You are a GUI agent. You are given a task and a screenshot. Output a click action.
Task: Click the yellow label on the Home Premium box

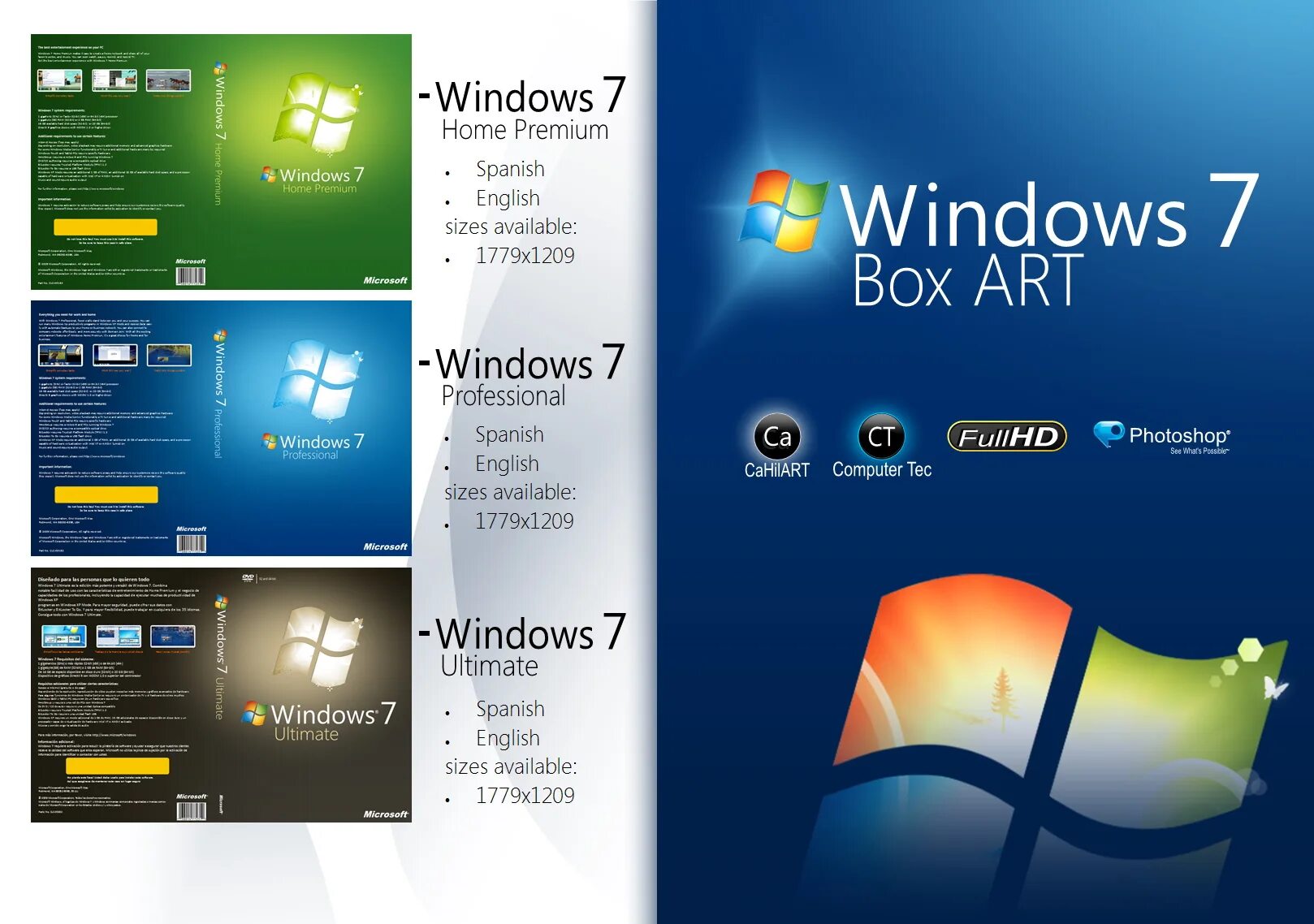[106, 227]
